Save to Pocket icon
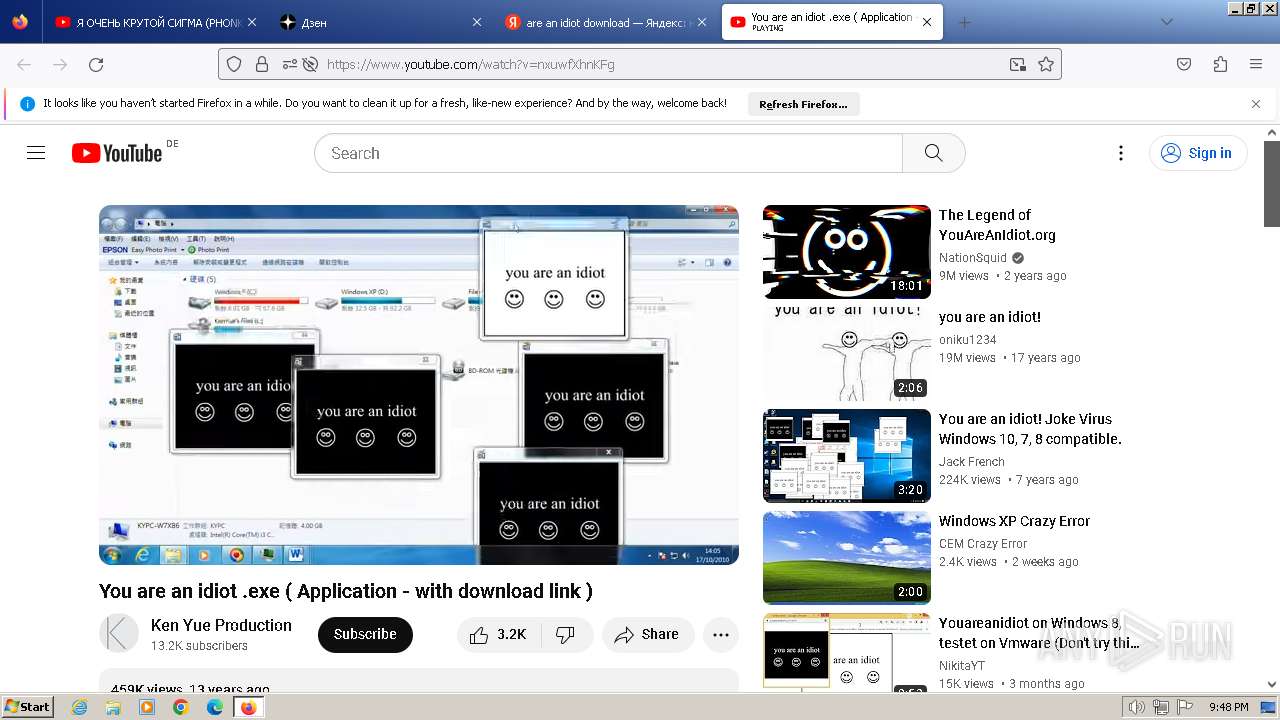The image size is (1280, 720). tap(1184, 64)
